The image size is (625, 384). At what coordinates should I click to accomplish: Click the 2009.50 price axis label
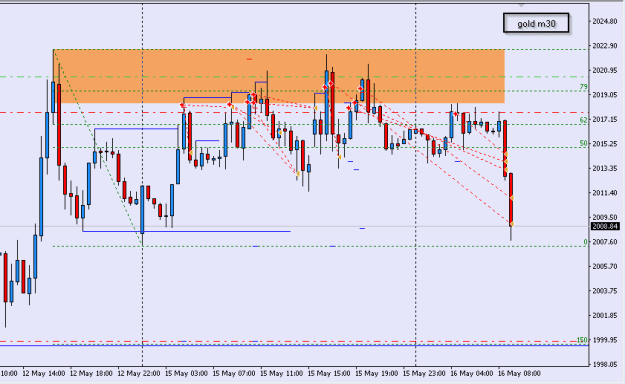tap(605, 217)
